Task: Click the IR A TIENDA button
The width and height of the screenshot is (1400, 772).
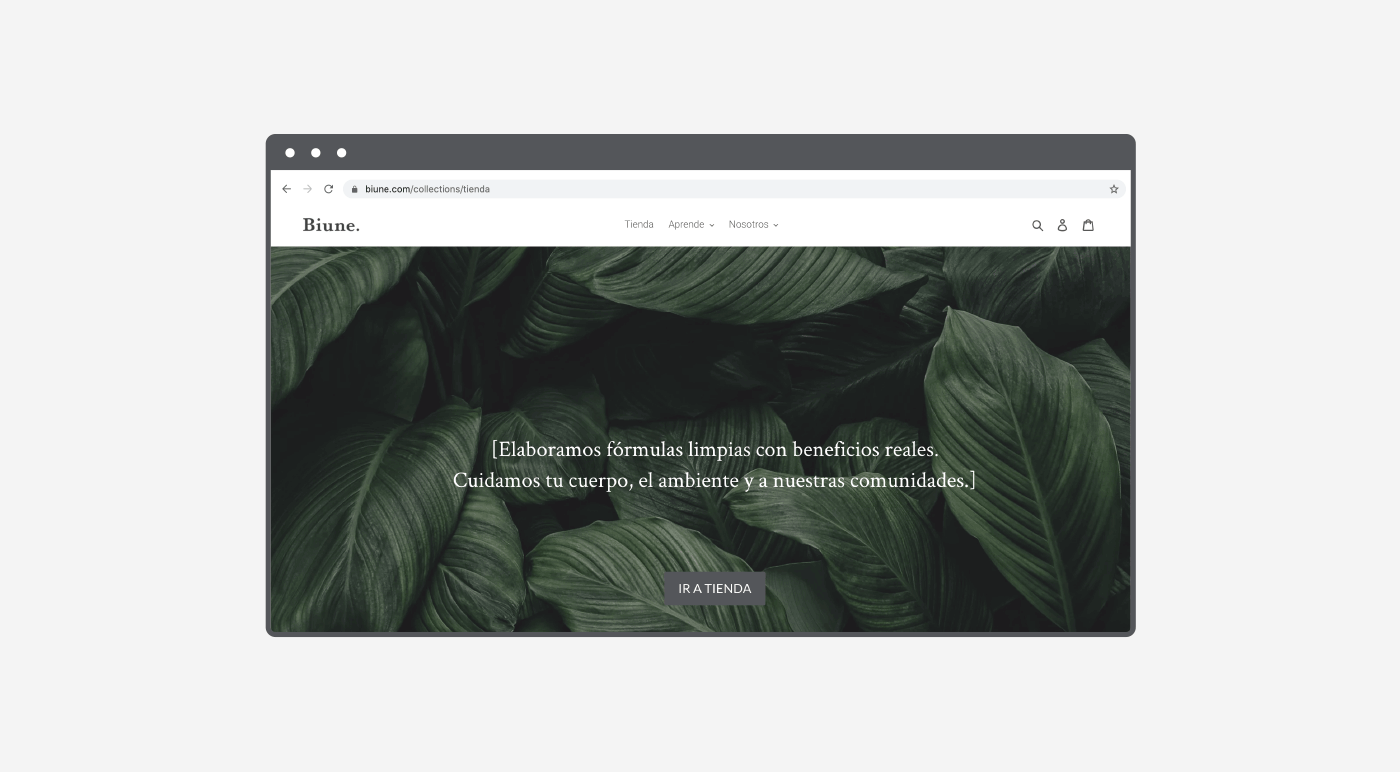Action: coord(715,589)
